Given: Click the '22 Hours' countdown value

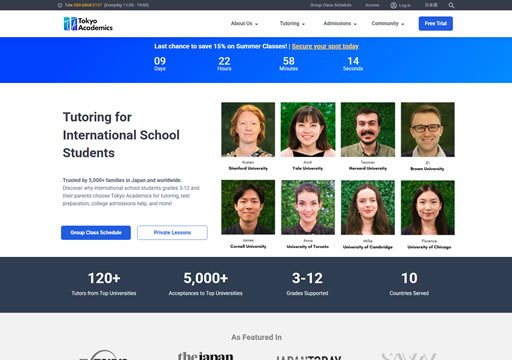Looking at the screenshot, I should click(x=224, y=63).
